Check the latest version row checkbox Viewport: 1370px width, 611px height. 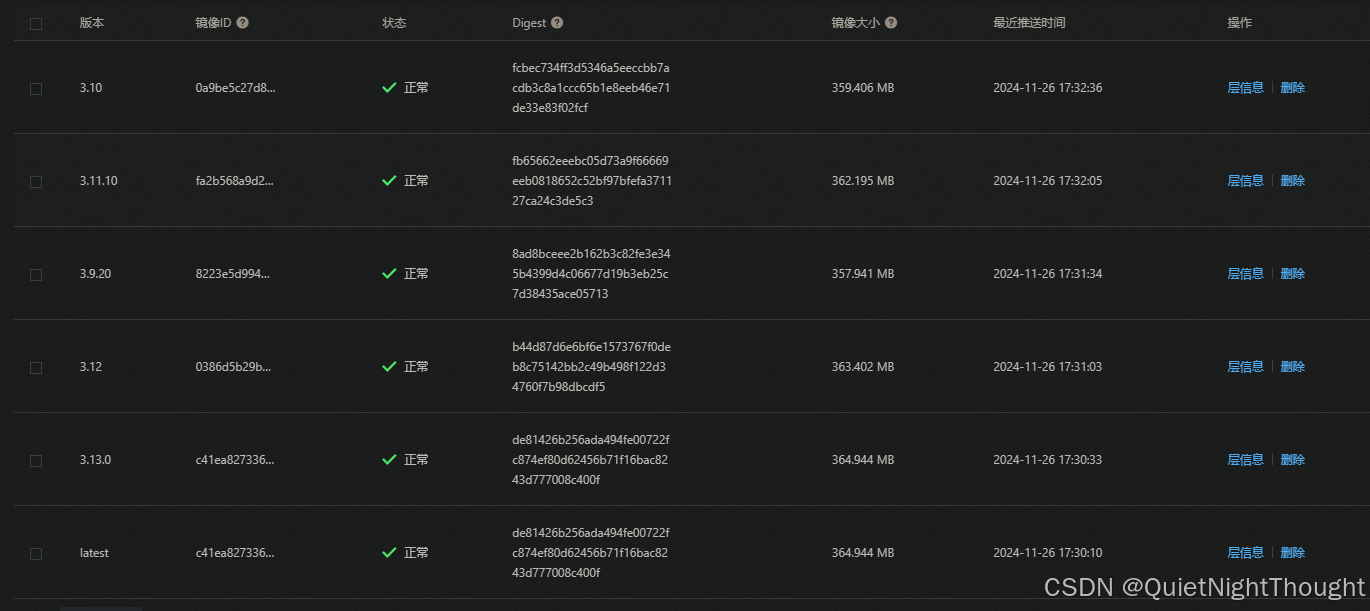(x=36, y=554)
